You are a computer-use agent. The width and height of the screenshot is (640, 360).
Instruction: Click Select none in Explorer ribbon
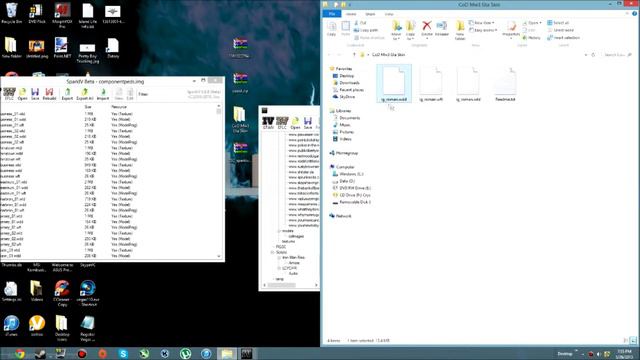[560, 30]
